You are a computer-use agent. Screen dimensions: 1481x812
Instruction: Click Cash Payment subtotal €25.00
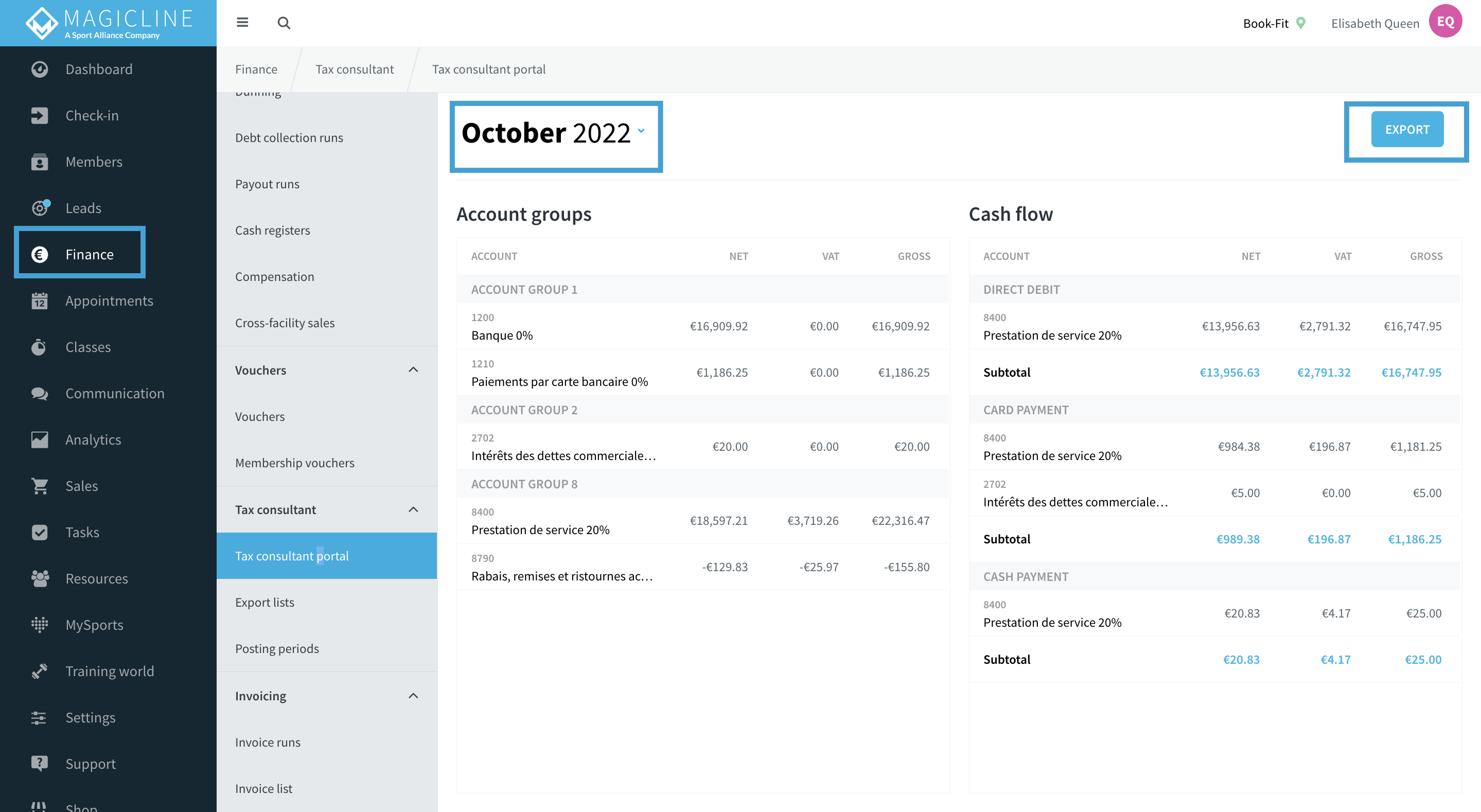[1423, 660]
